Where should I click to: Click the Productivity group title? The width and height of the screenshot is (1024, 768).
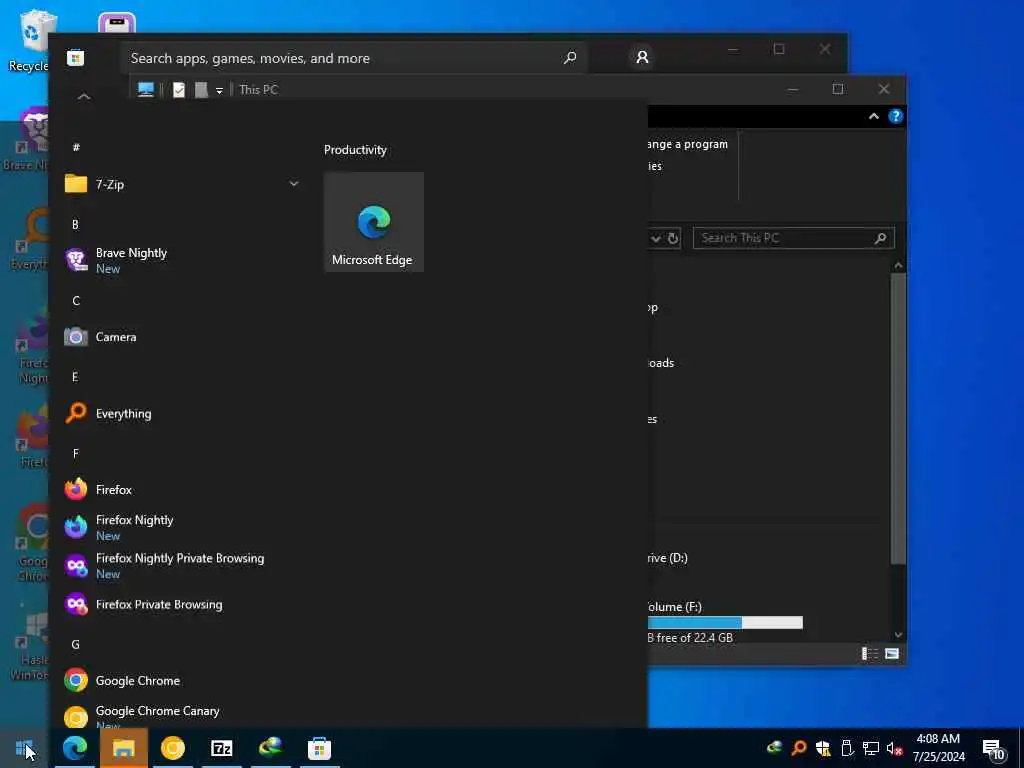click(355, 150)
